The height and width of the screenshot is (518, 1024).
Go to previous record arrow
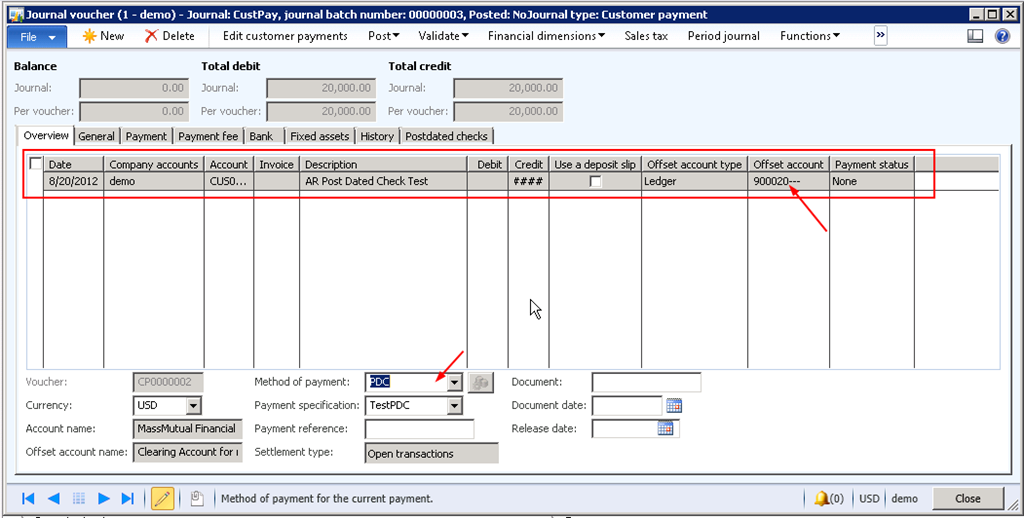pyautogui.click(x=53, y=498)
